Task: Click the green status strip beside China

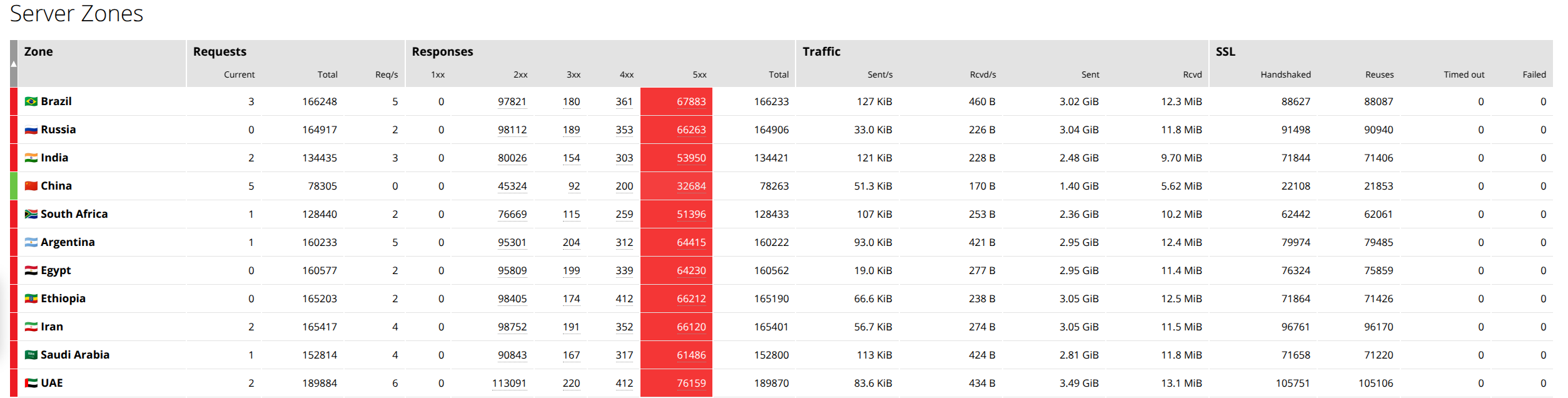Action: (14, 186)
